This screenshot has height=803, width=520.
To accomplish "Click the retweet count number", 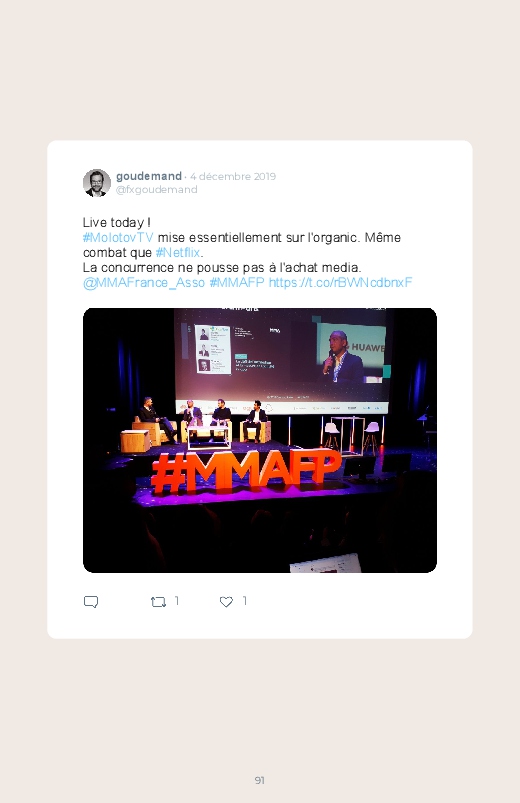I will (177, 601).
